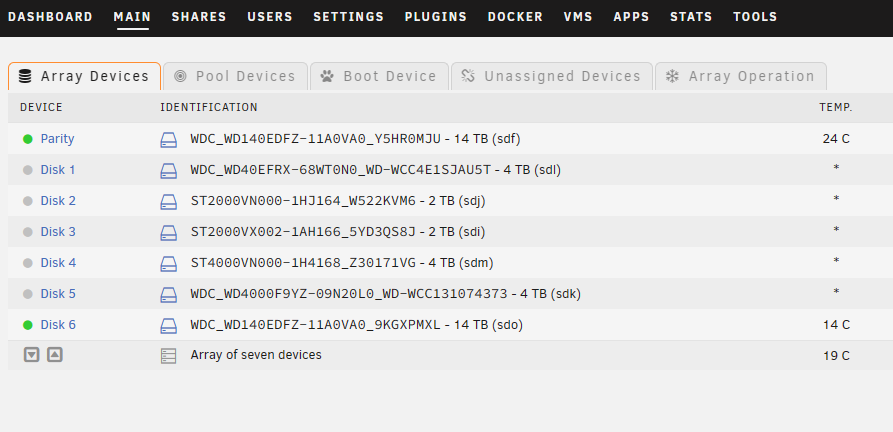Click the grey status dot for Disk 2
This screenshot has height=432, width=893.
pyautogui.click(x=27, y=201)
